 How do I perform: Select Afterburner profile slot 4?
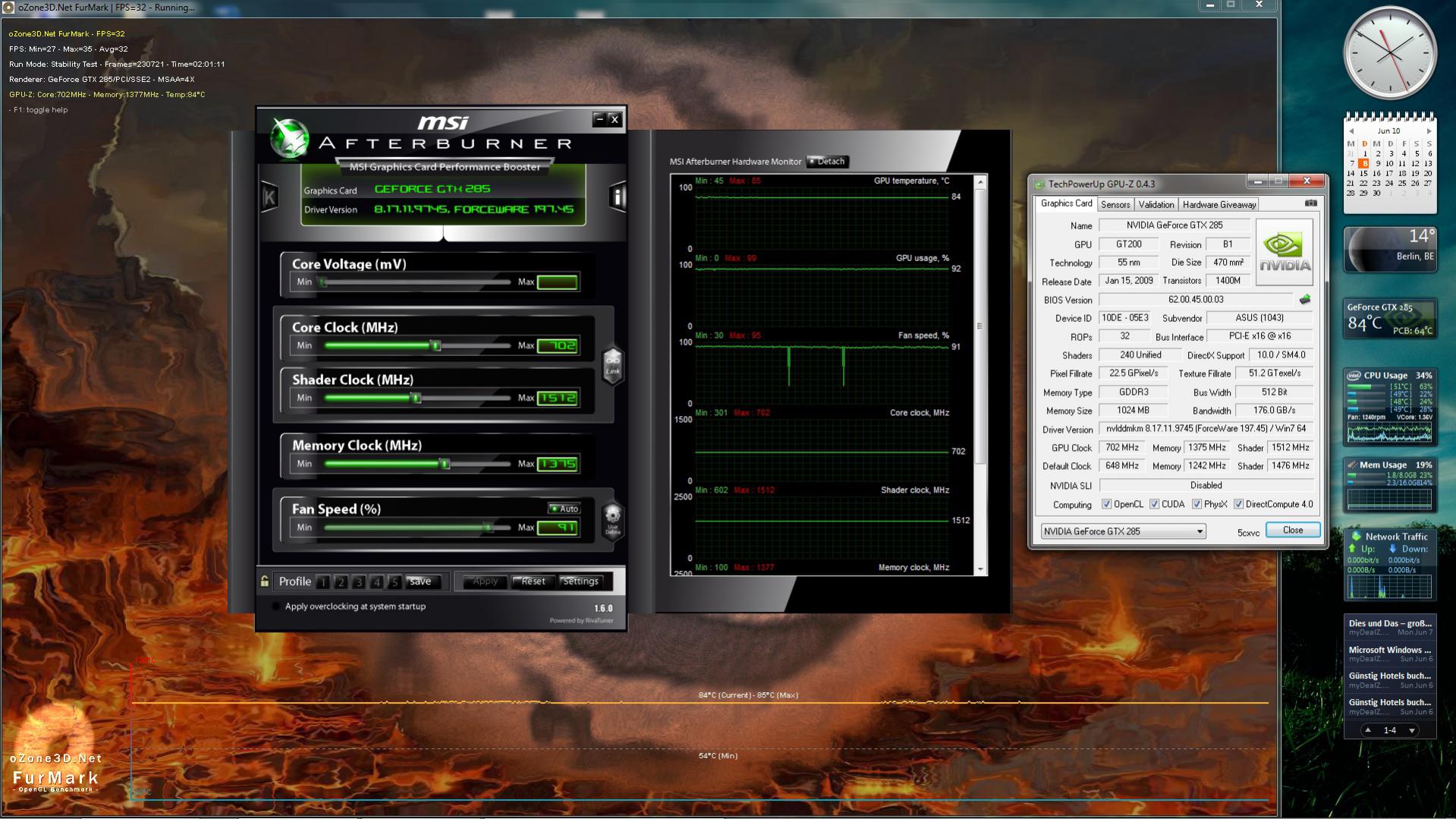point(376,582)
